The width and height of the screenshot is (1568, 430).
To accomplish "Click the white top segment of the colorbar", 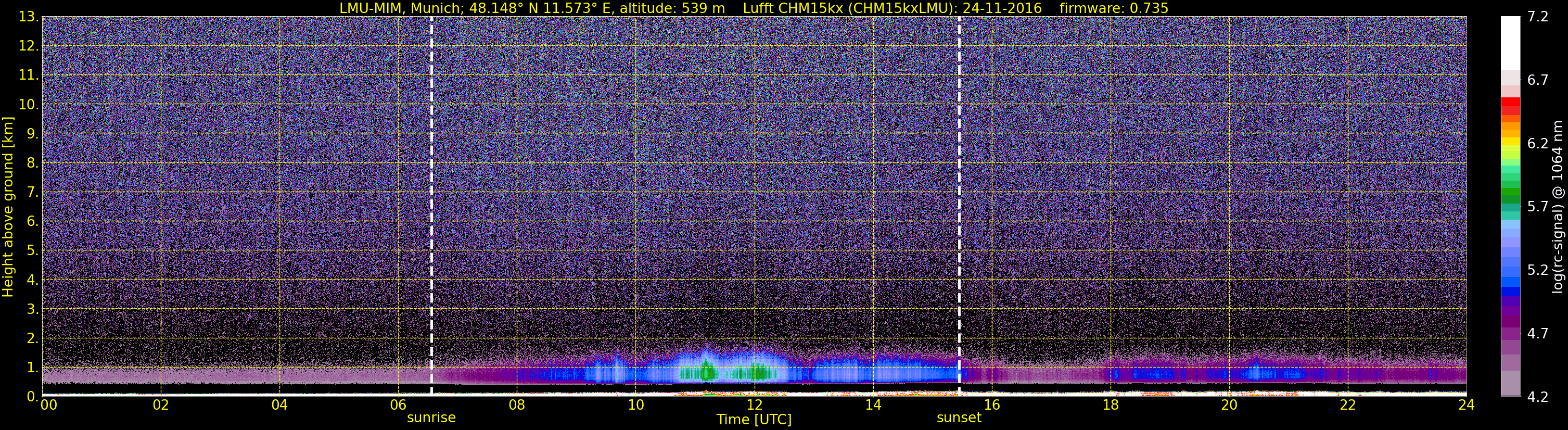I will click(1510, 43).
